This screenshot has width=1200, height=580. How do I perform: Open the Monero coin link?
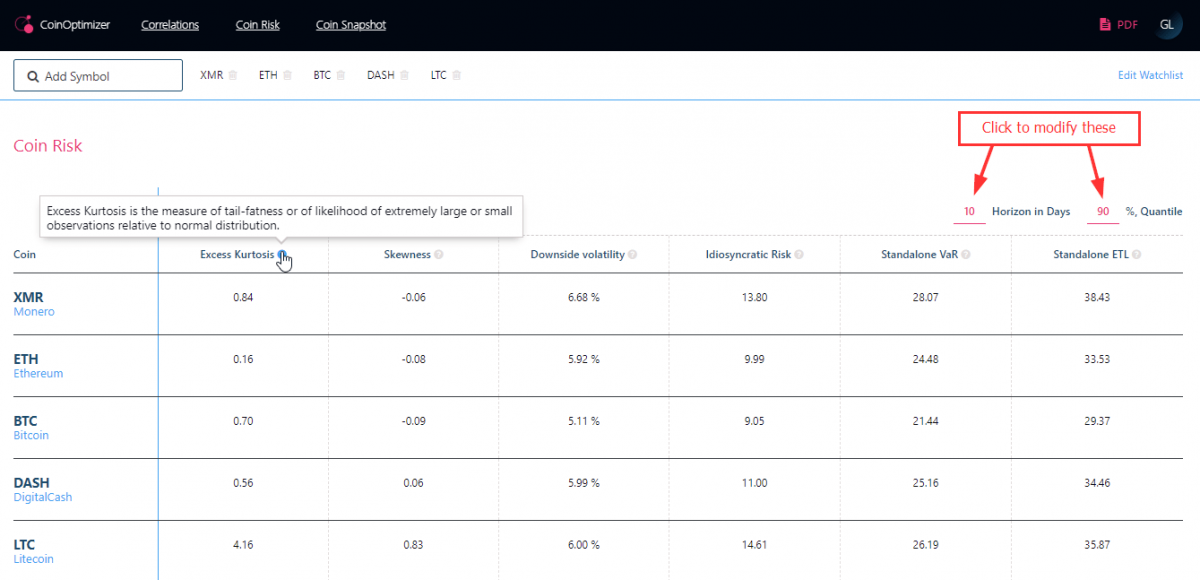pos(34,312)
